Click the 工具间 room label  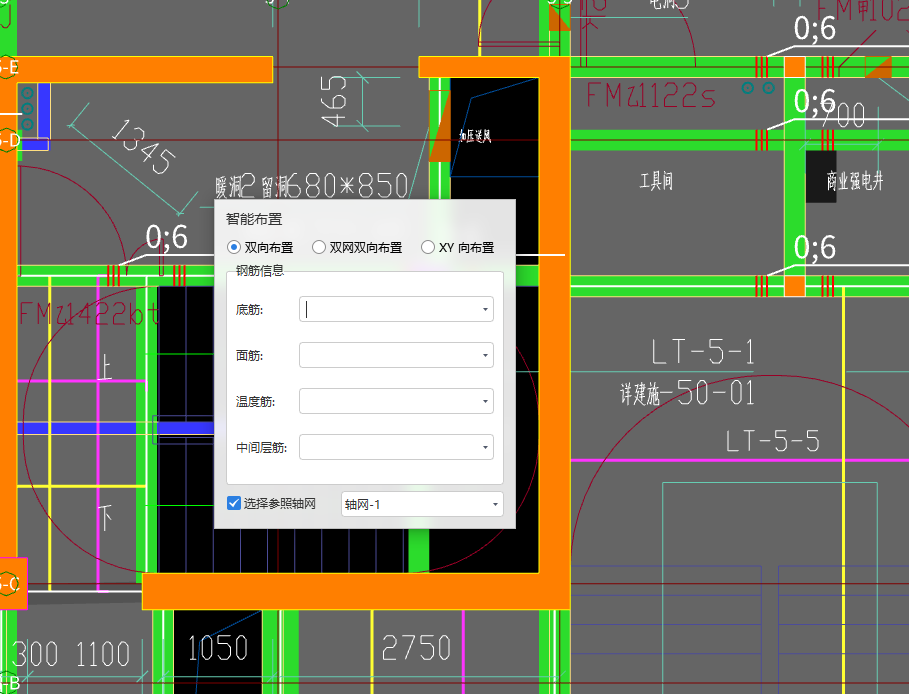(x=656, y=181)
